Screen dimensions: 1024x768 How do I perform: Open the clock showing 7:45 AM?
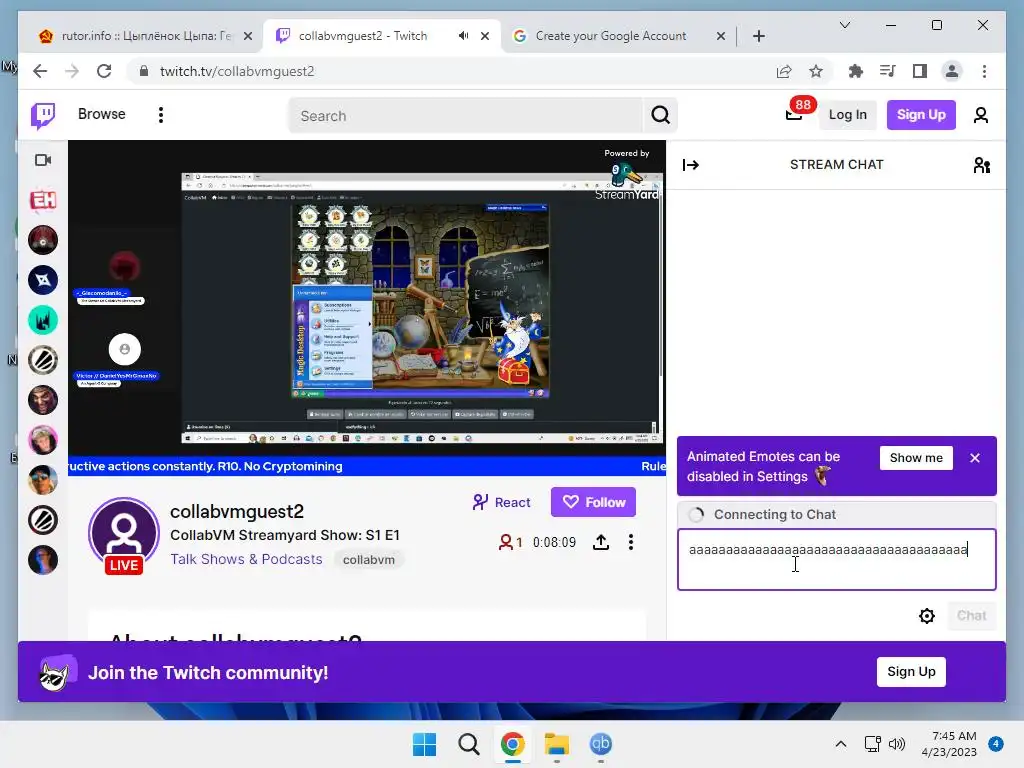click(949, 744)
